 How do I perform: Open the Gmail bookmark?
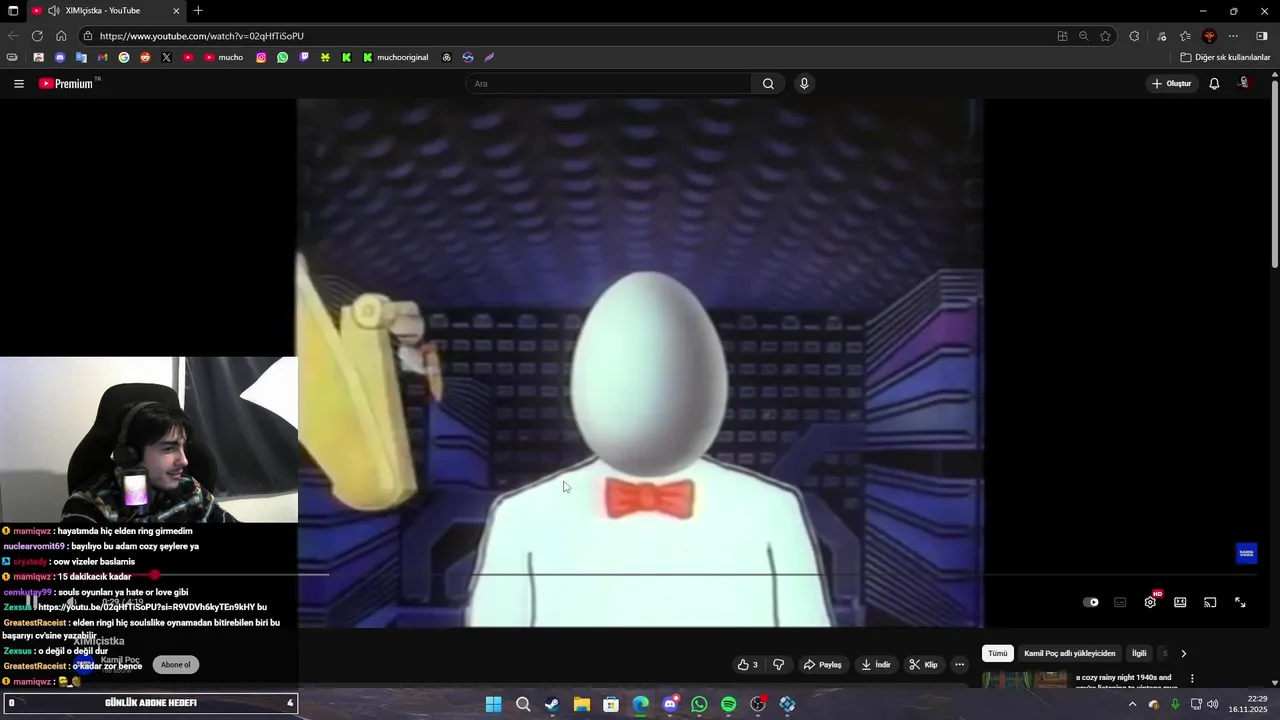coord(102,58)
